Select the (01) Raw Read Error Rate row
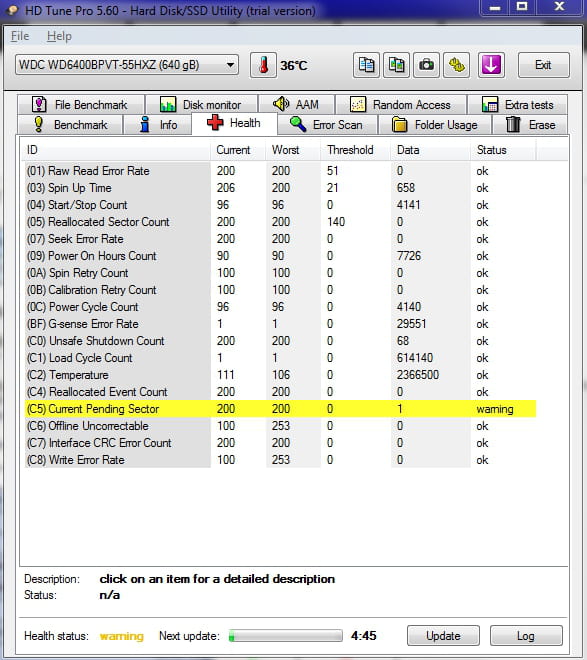Viewport: 587px width, 660px height. 280,171
